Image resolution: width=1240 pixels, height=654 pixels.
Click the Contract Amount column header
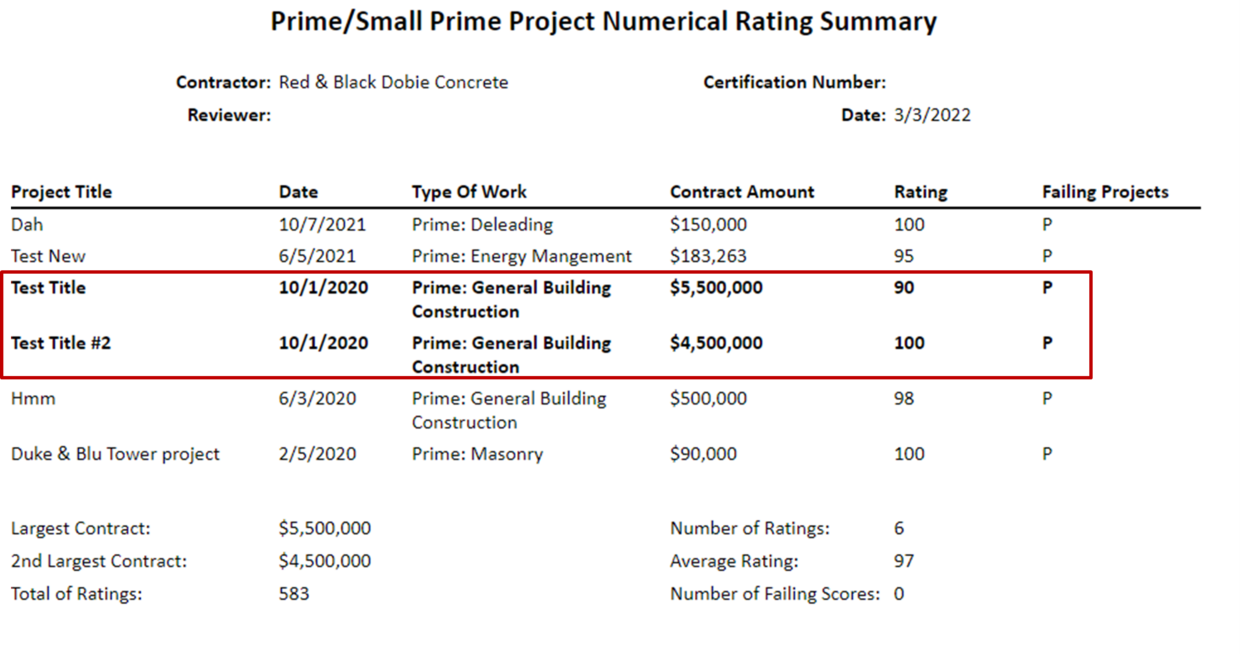[742, 192]
